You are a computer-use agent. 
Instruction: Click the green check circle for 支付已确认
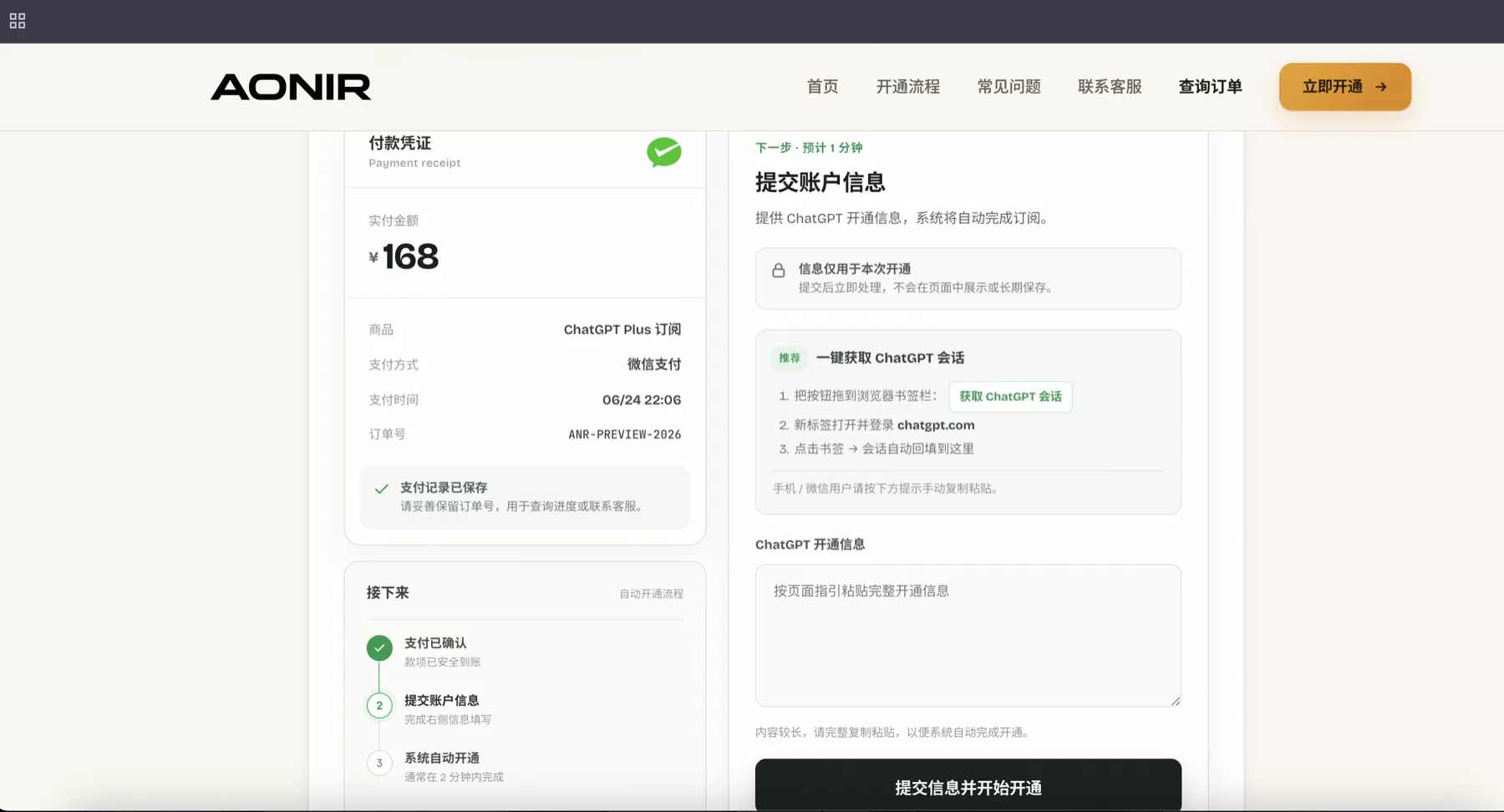coord(379,647)
